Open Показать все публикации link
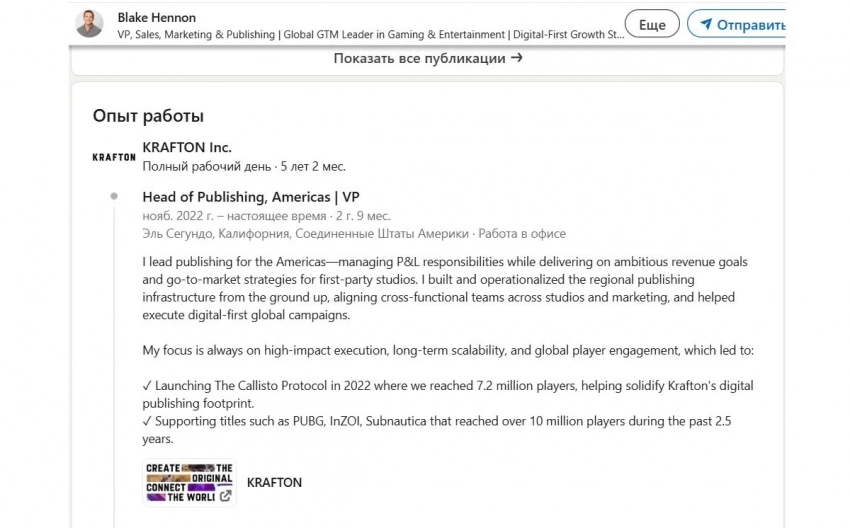 tap(420, 58)
